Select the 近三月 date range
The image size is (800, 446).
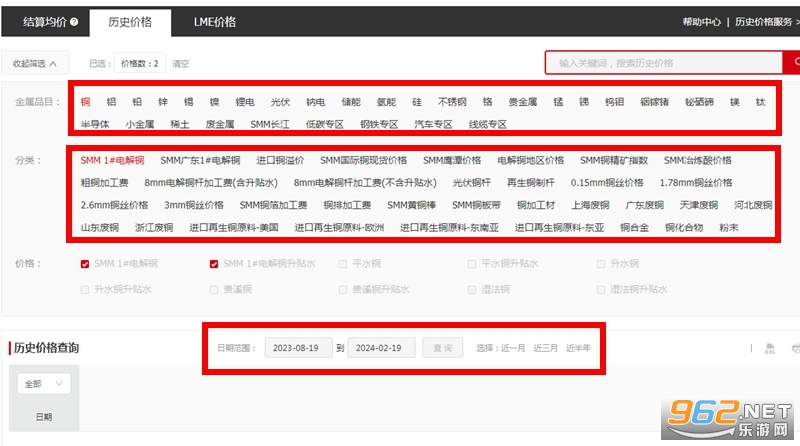(545, 348)
